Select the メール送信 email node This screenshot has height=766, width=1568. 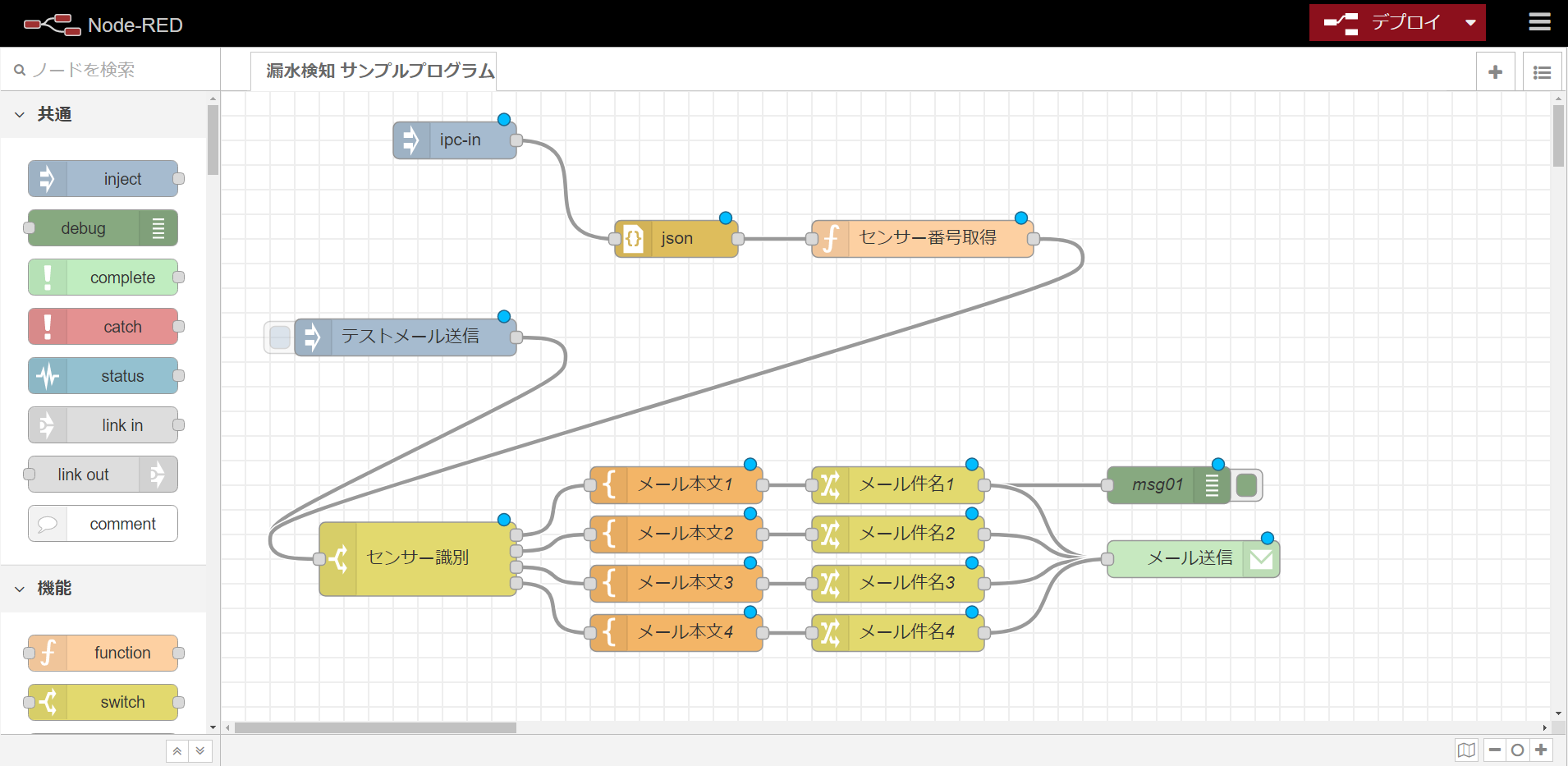1194,559
